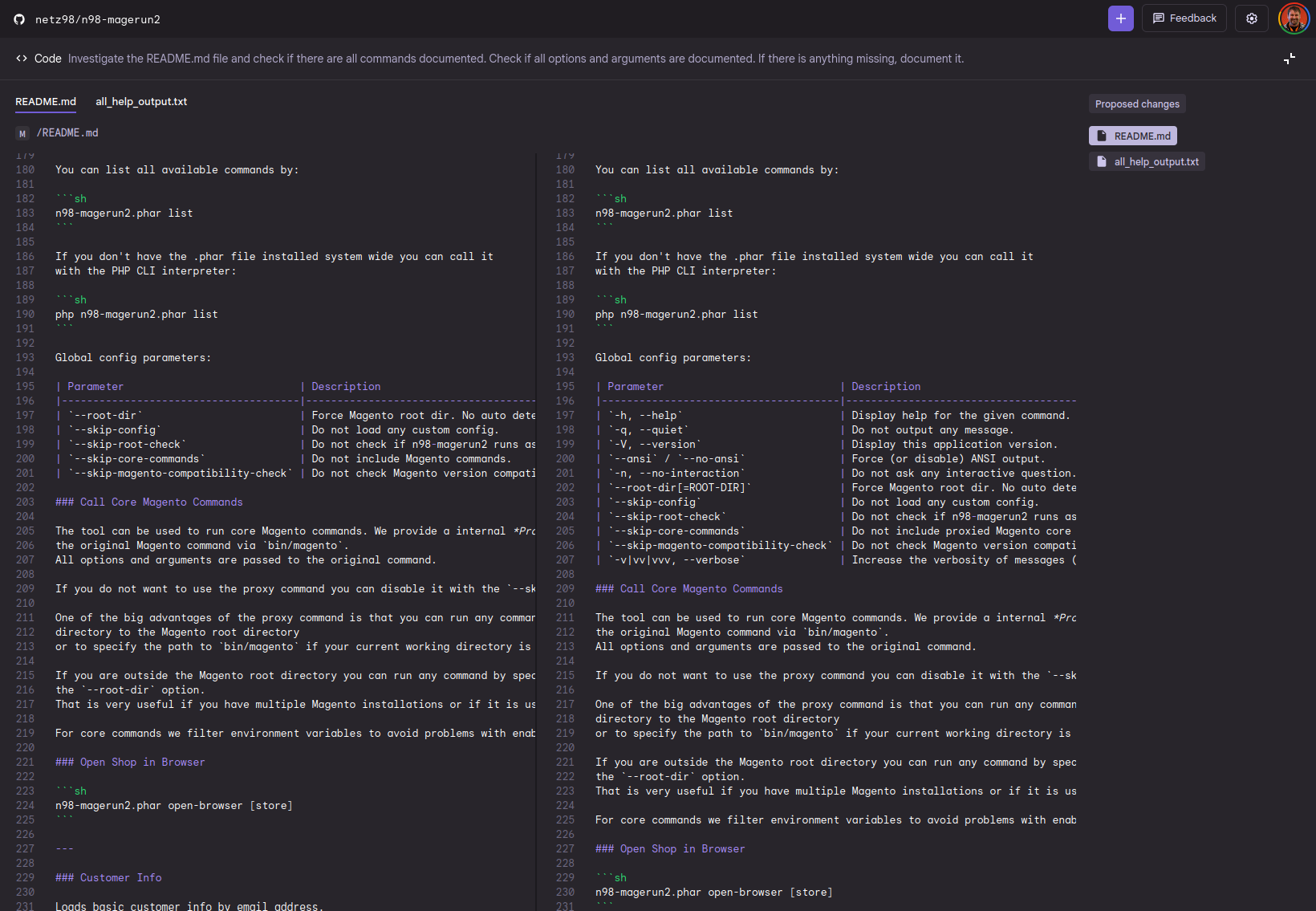This screenshot has height=911, width=1316.
Task: Click the M modified badge next to /README.md
Action: pyautogui.click(x=22, y=133)
